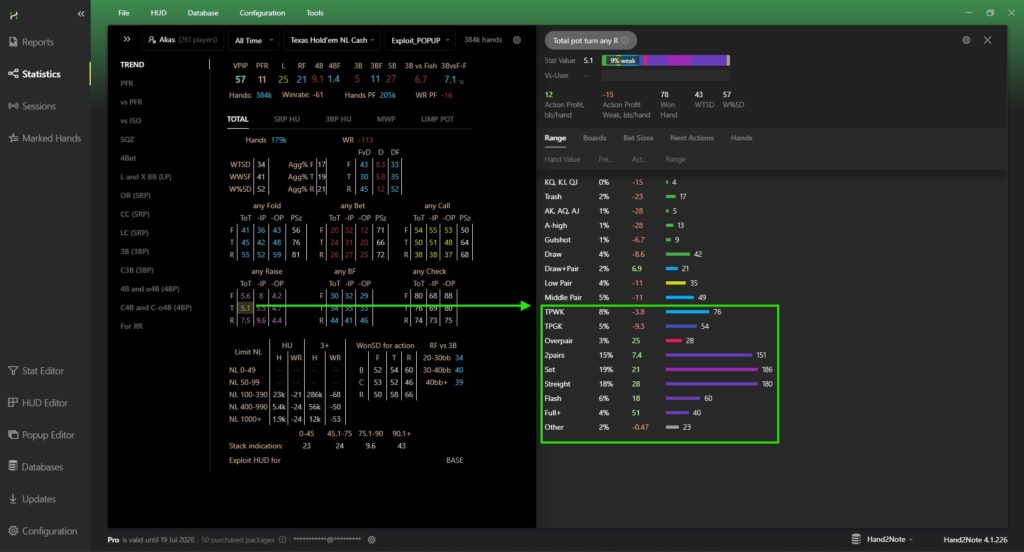
Task: Open the Database menu
Action: tap(203, 13)
